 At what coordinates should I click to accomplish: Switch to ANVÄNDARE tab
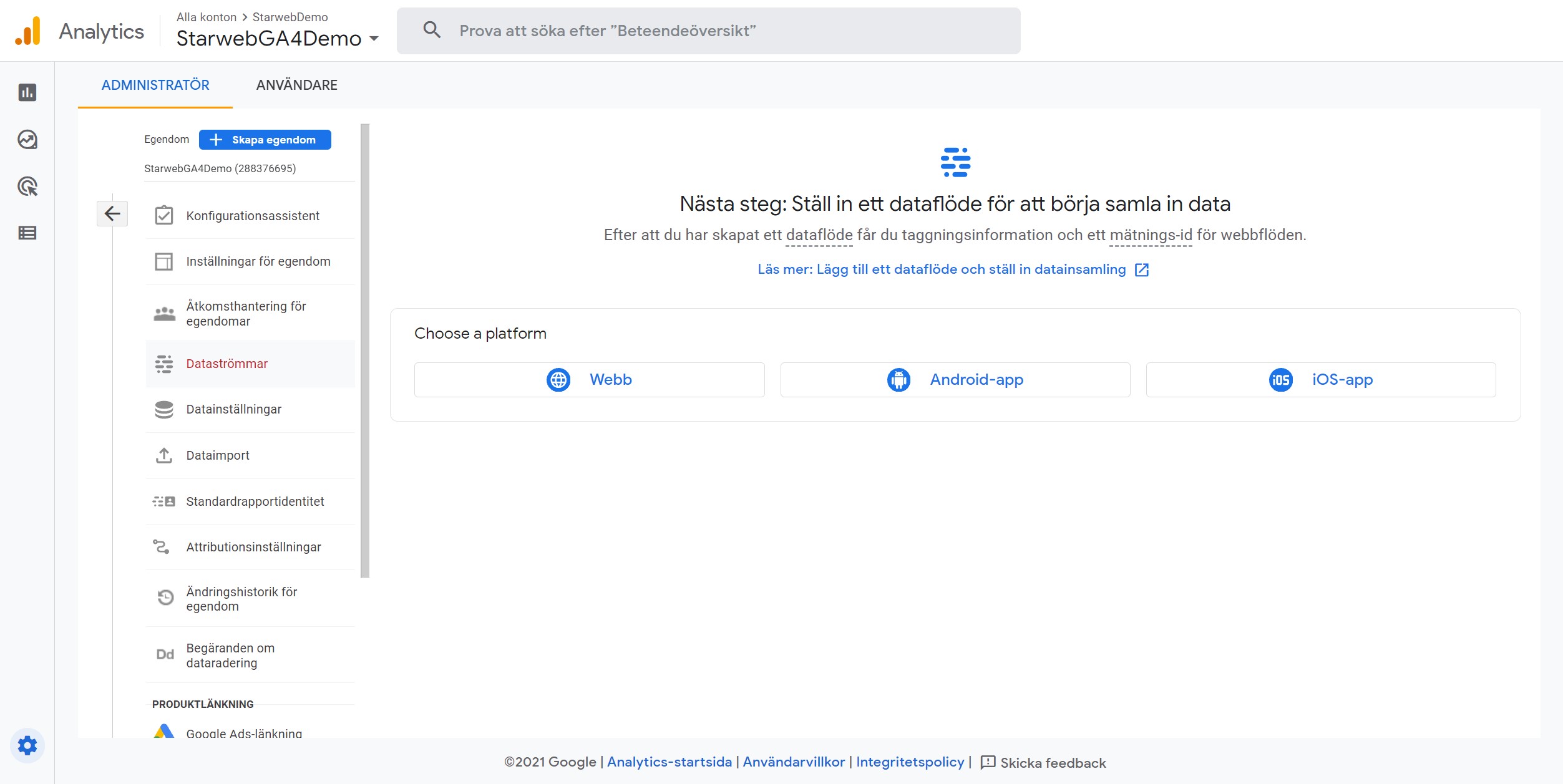click(297, 85)
